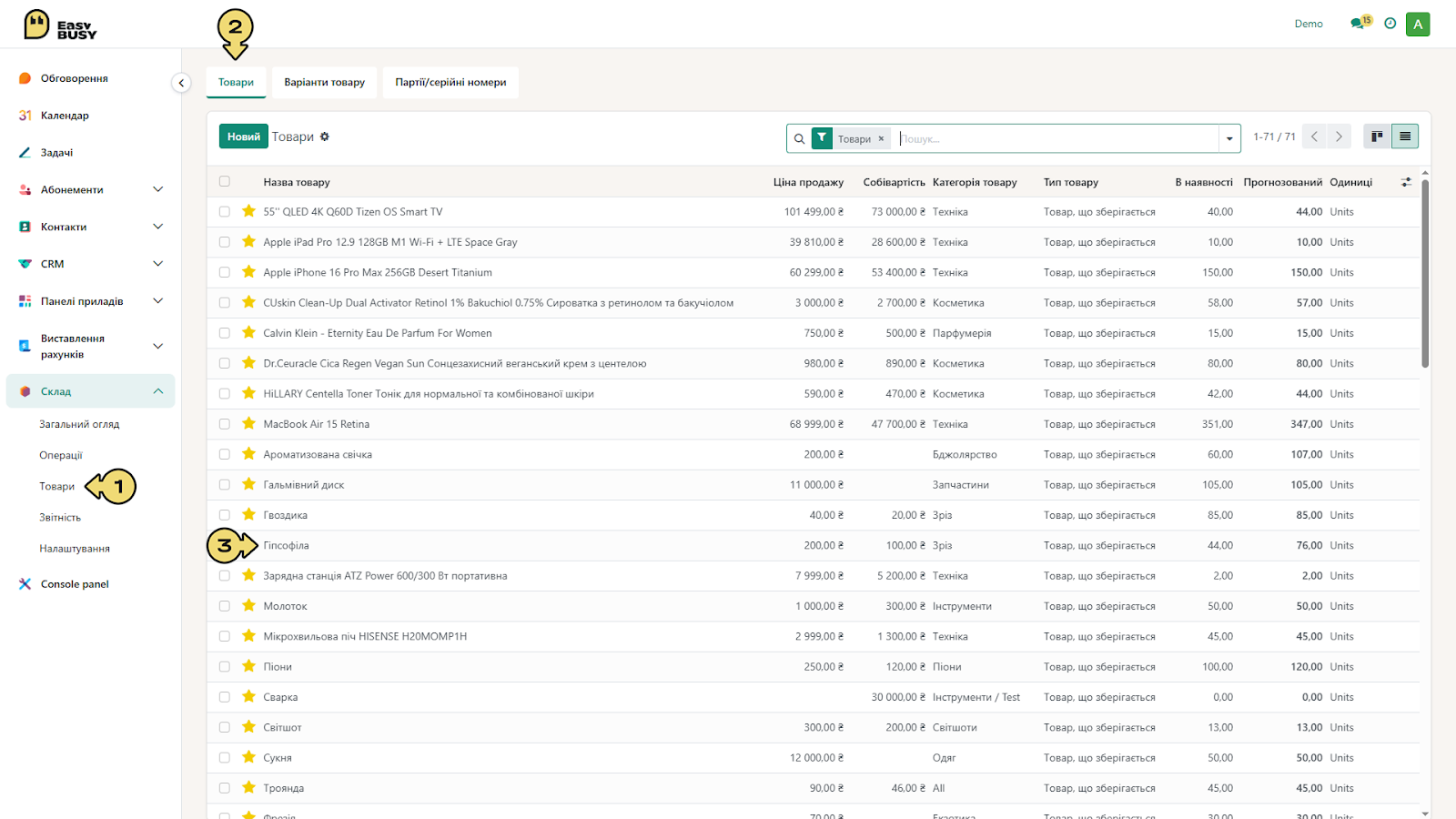Check the HiLLARY Centella Toner row
Image resolution: width=1456 pixels, height=819 pixels.
point(225,393)
